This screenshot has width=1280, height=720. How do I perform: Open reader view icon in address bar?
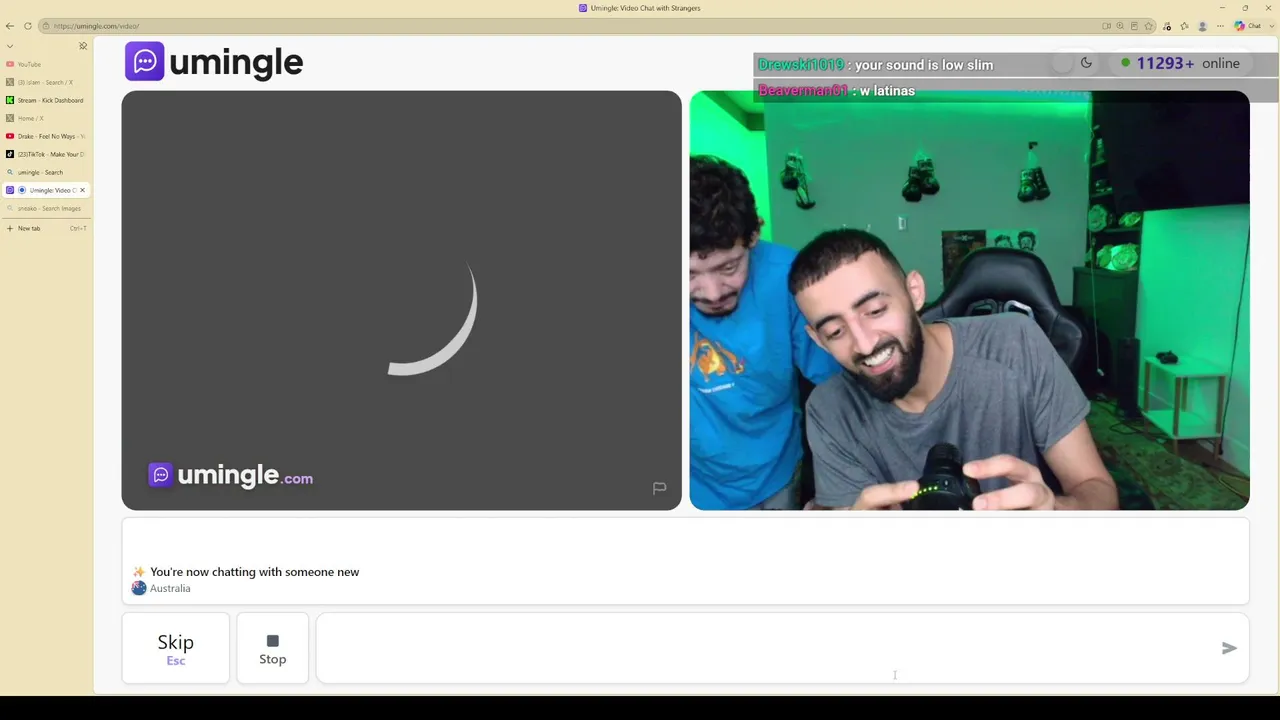pyautogui.click(x=1134, y=26)
